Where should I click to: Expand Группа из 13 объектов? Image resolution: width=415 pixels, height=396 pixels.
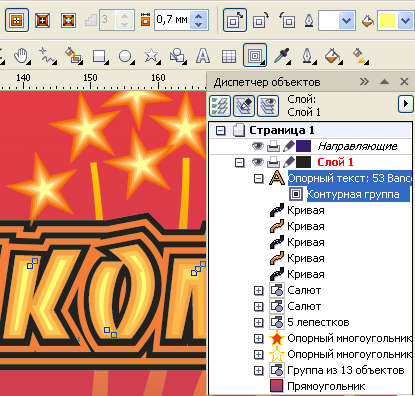258,370
